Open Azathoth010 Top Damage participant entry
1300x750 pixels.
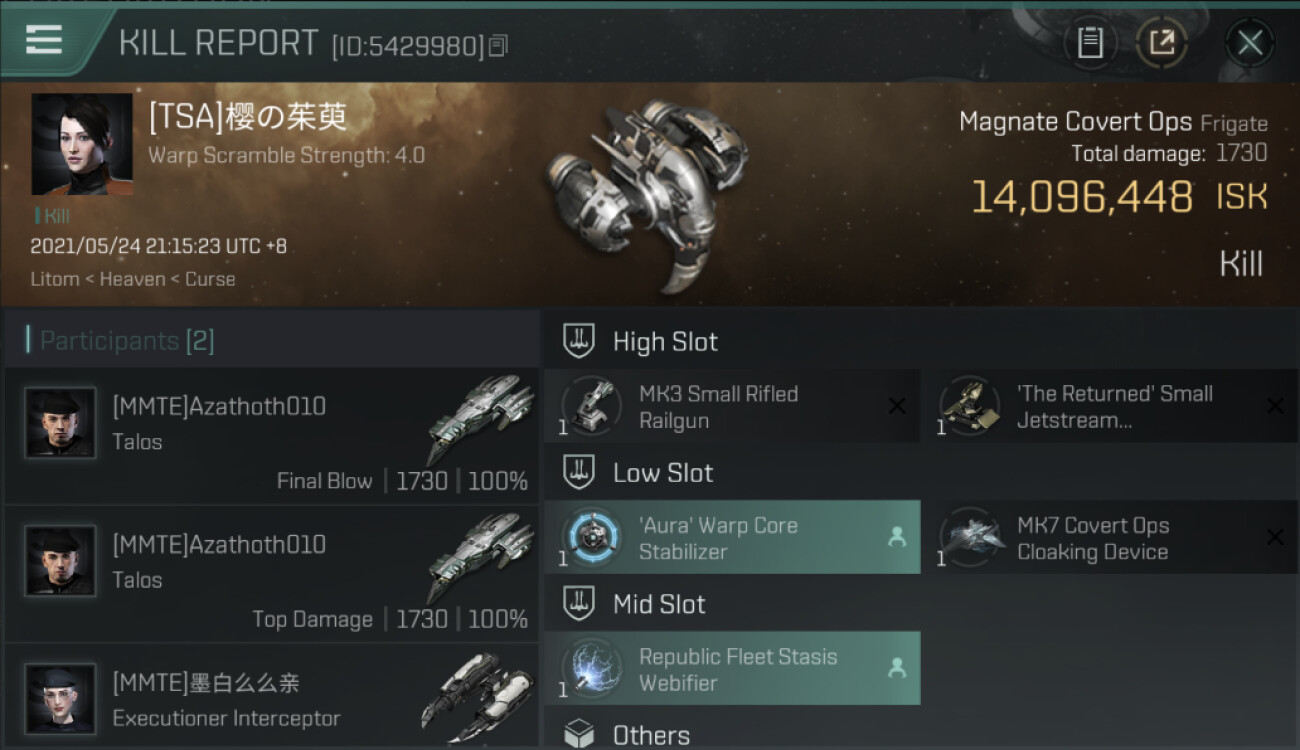pyautogui.click(x=272, y=574)
